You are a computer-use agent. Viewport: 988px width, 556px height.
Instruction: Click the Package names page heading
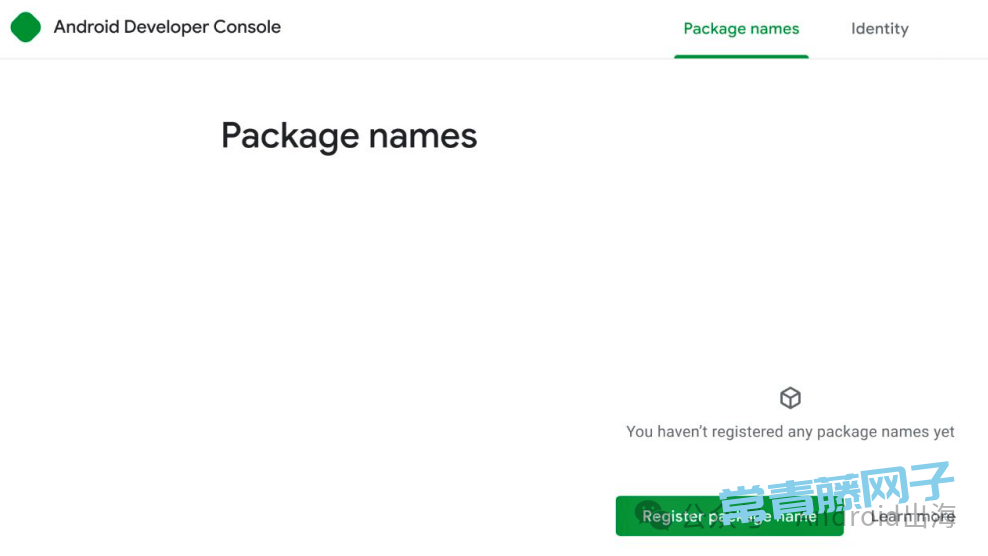click(x=349, y=136)
